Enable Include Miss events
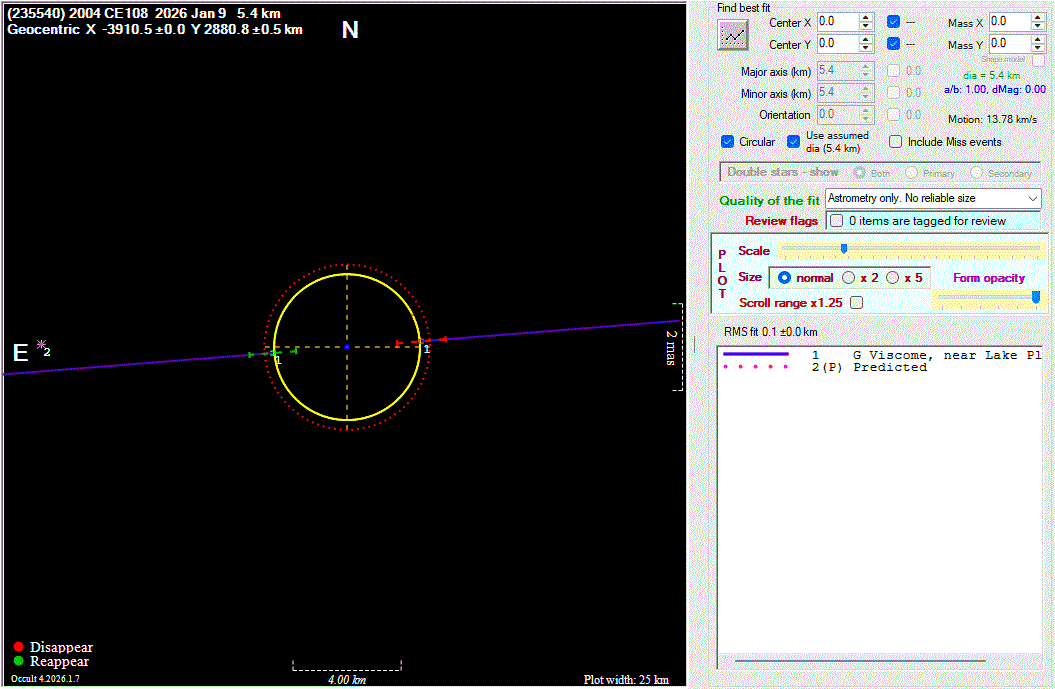The width and height of the screenshot is (1055, 689). pyautogui.click(x=896, y=142)
